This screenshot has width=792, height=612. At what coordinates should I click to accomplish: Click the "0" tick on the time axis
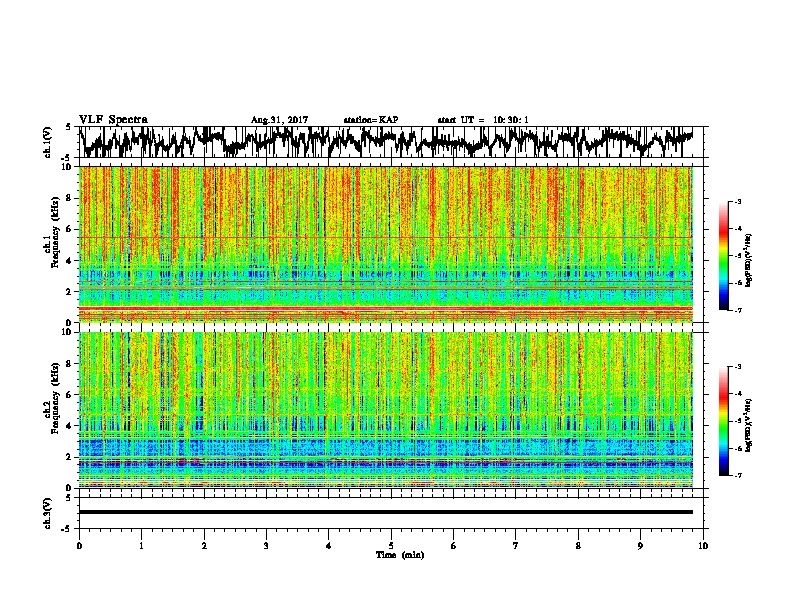click(79, 546)
